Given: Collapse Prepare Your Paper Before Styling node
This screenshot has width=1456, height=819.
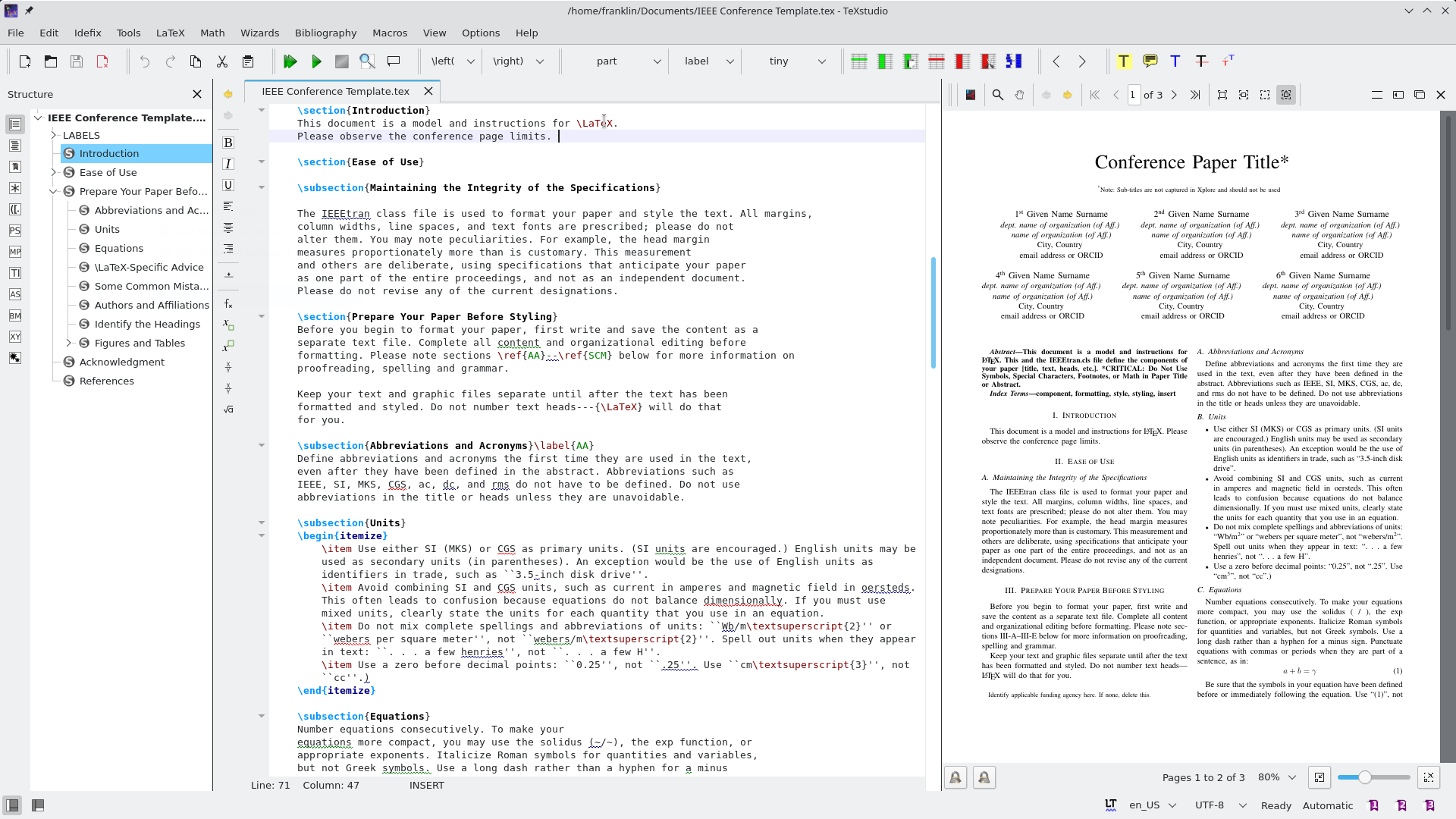Looking at the screenshot, I should click(54, 191).
